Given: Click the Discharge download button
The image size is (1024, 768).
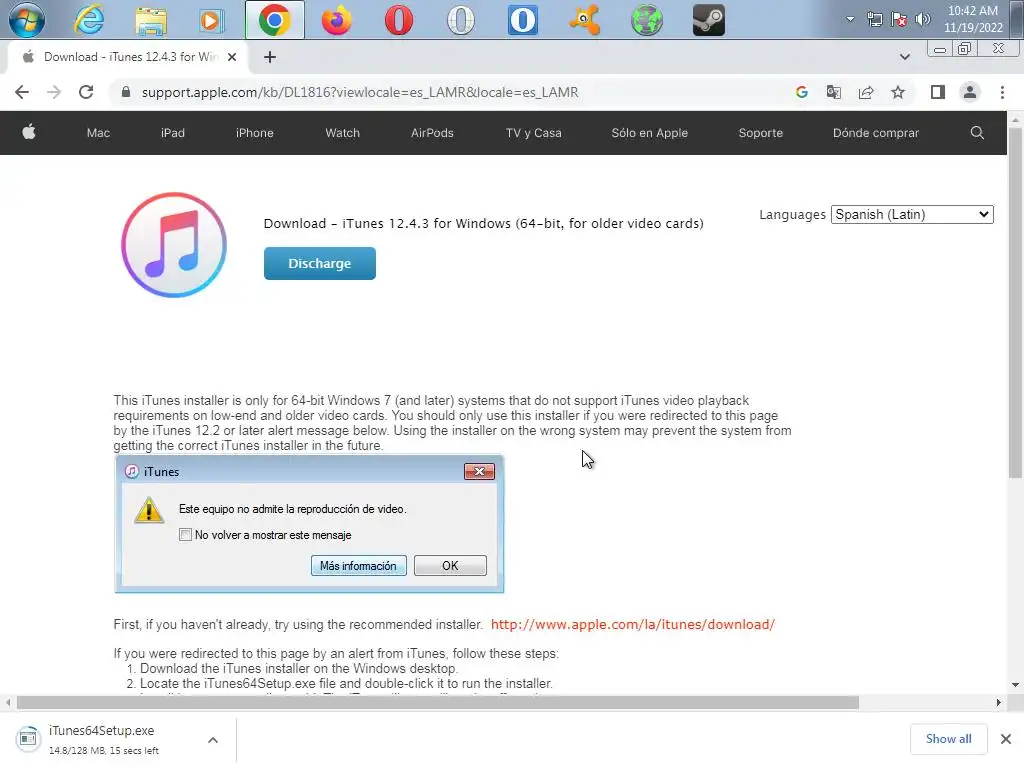Looking at the screenshot, I should coord(319,263).
